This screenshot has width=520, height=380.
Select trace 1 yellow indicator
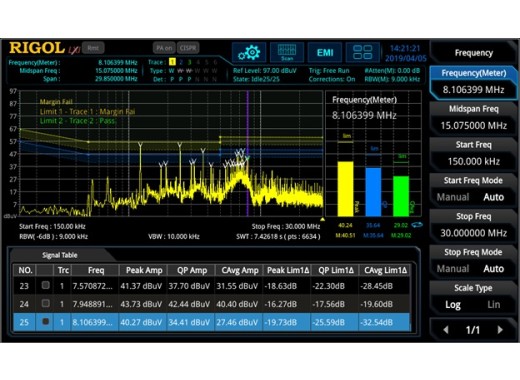tap(172, 62)
